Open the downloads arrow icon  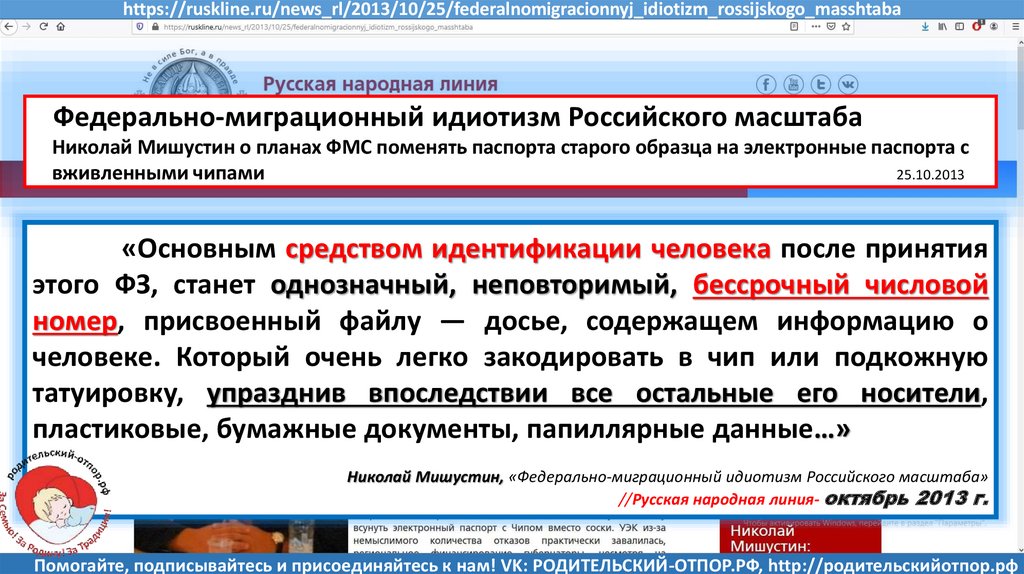click(x=925, y=27)
